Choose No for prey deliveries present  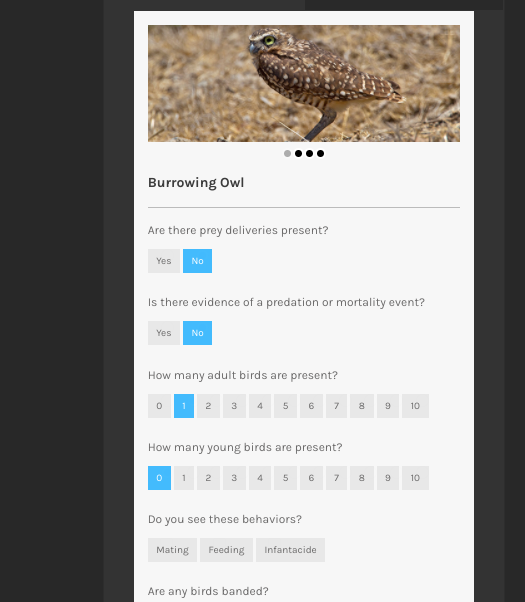197,261
